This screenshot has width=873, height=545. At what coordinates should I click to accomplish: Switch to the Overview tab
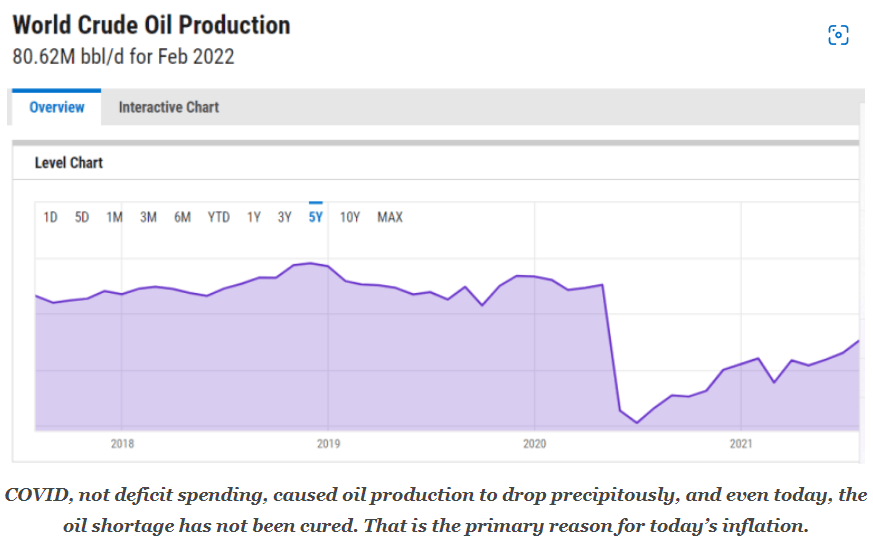coord(57,107)
